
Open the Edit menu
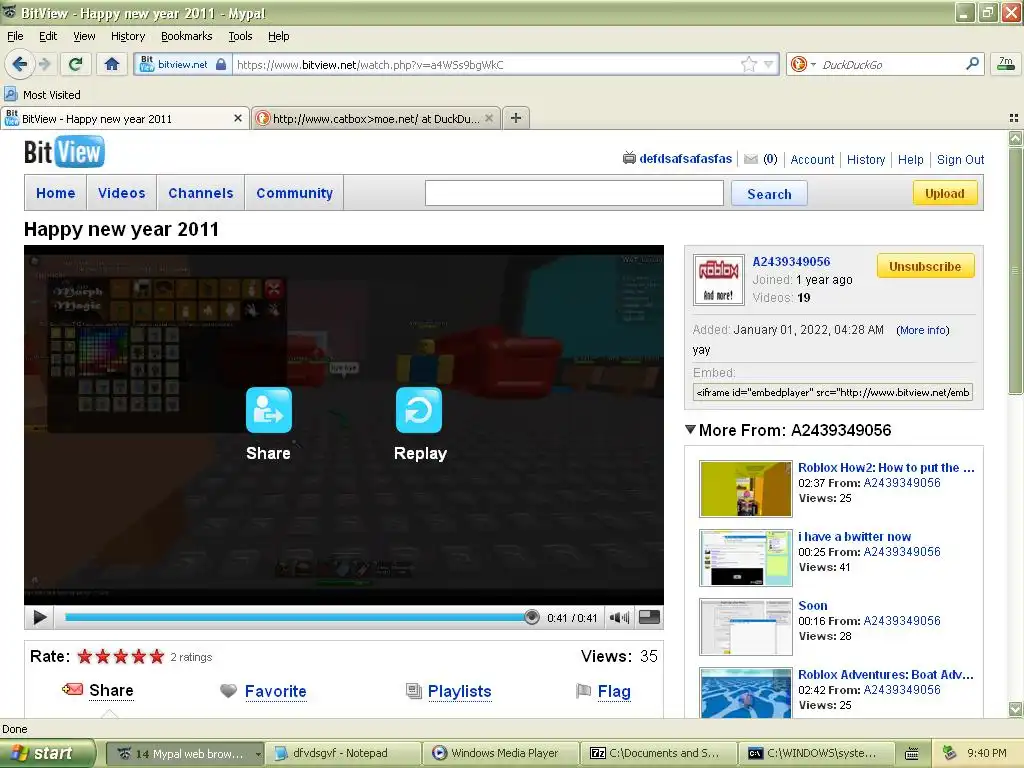48,36
